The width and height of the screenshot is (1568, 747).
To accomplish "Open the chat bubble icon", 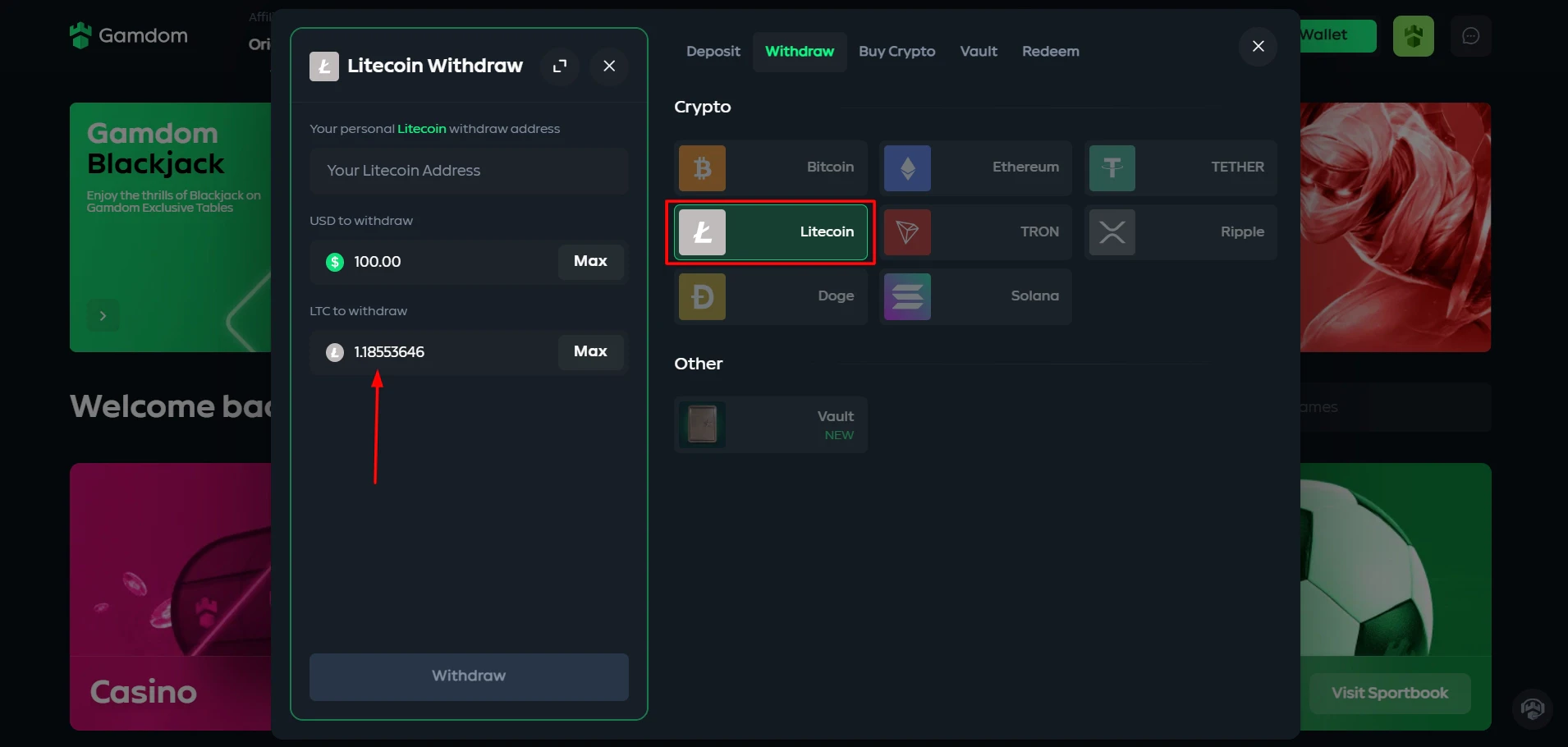I will point(1470,36).
